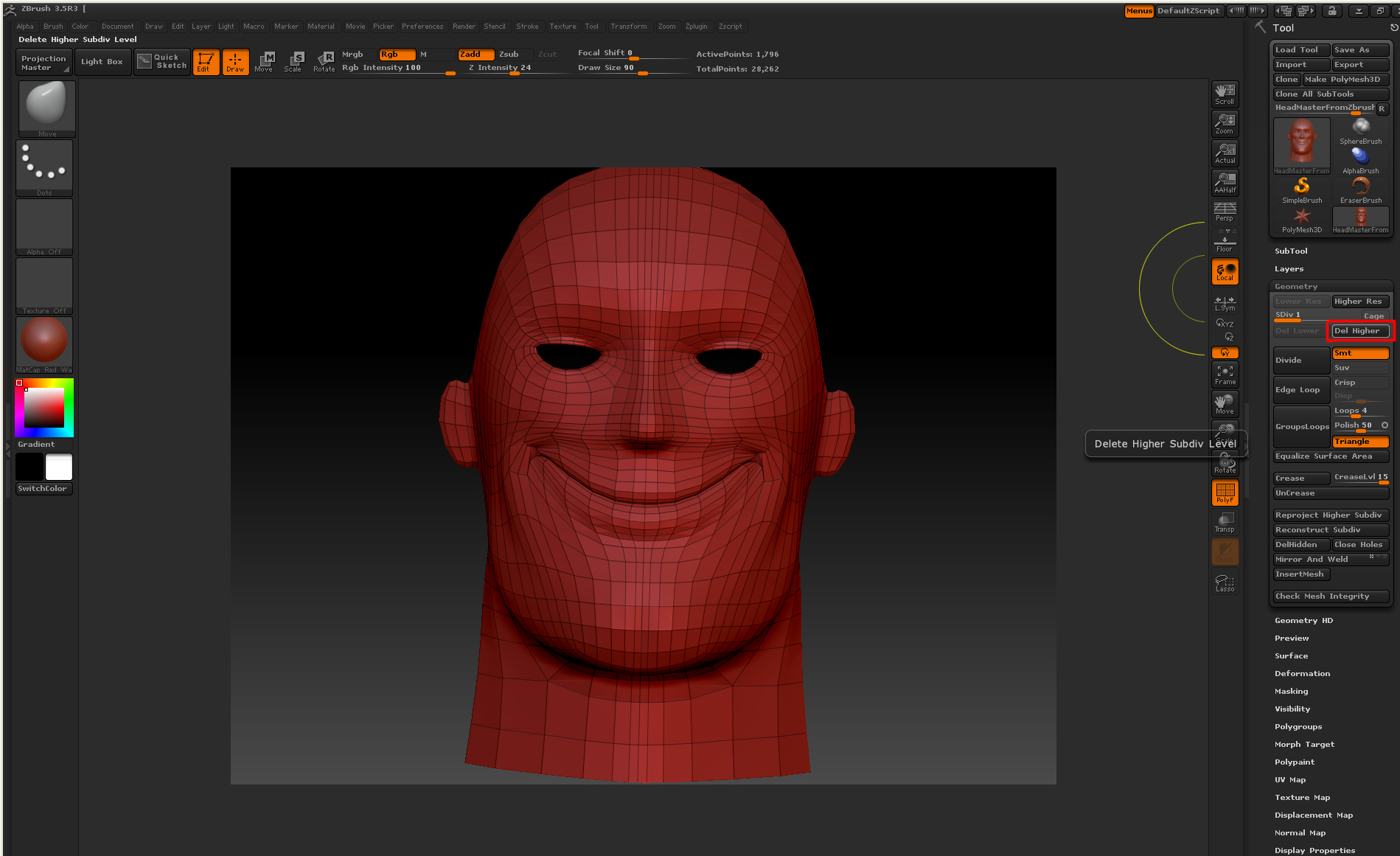Click the Del Higher button
Image resolution: width=1400 pixels, height=856 pixels.
point(1359,331)
